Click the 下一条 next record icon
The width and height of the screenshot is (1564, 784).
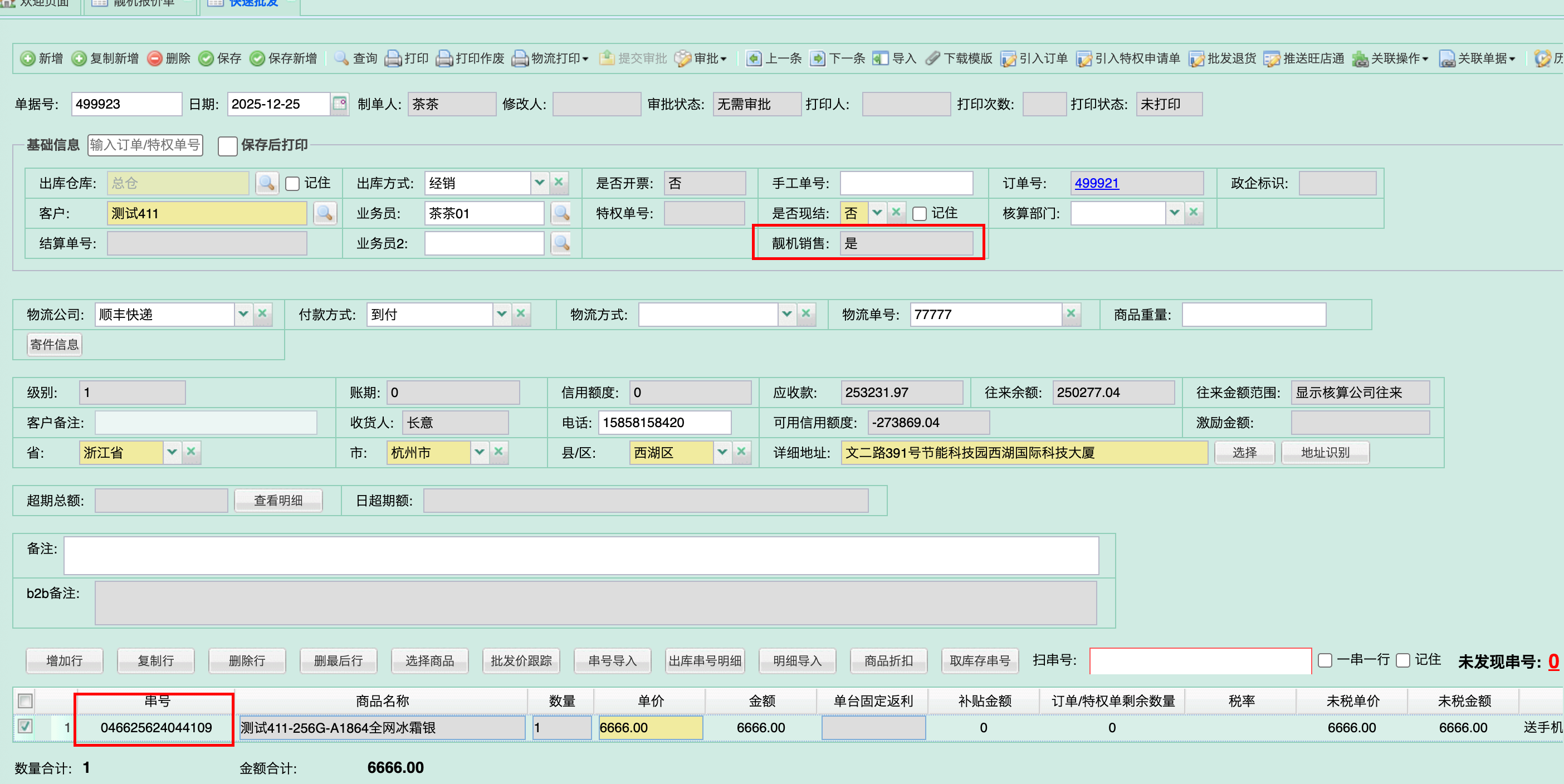click(818, 59)
